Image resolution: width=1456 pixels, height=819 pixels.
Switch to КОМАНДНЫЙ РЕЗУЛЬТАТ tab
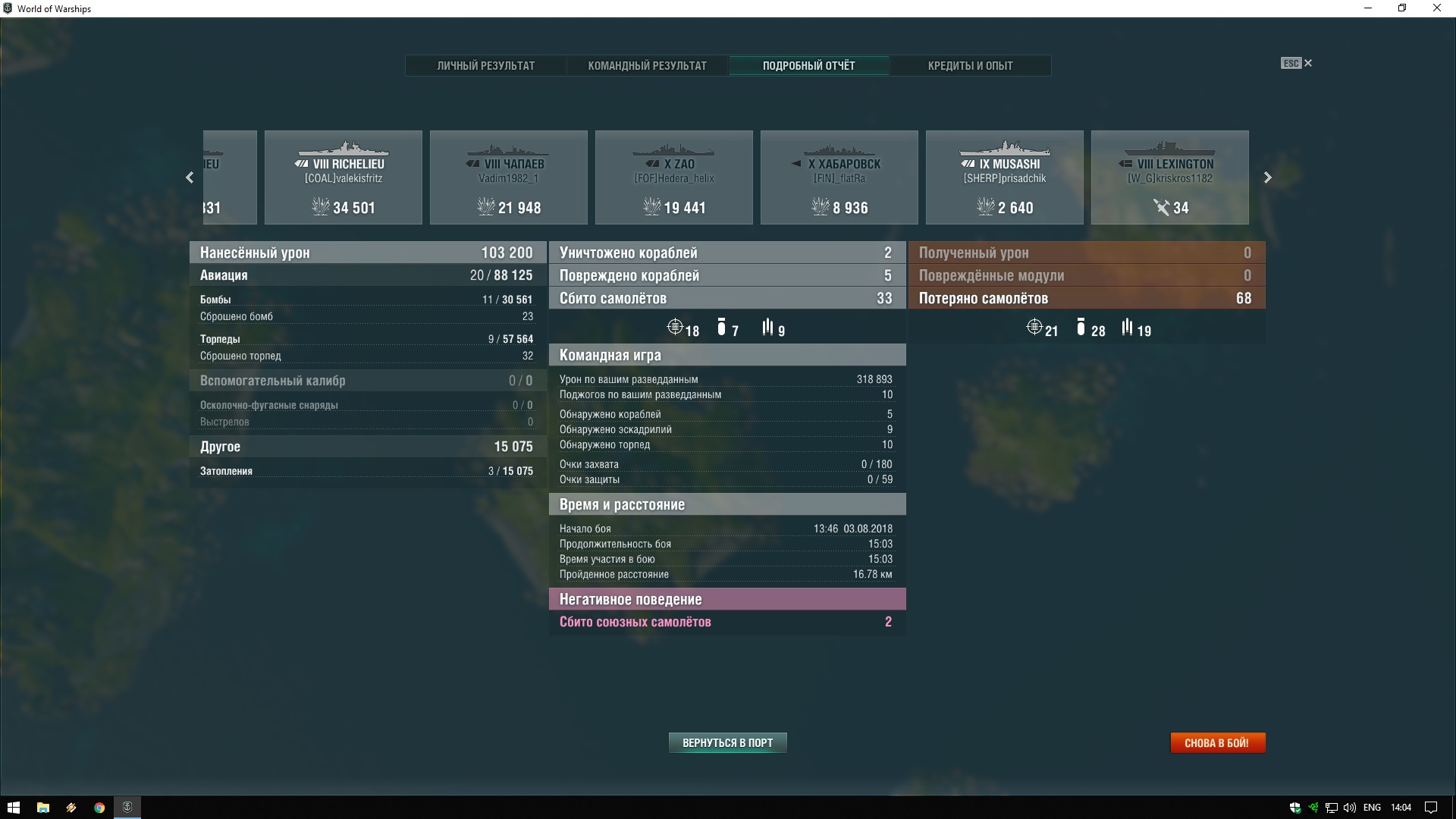(x=648, y=66)
